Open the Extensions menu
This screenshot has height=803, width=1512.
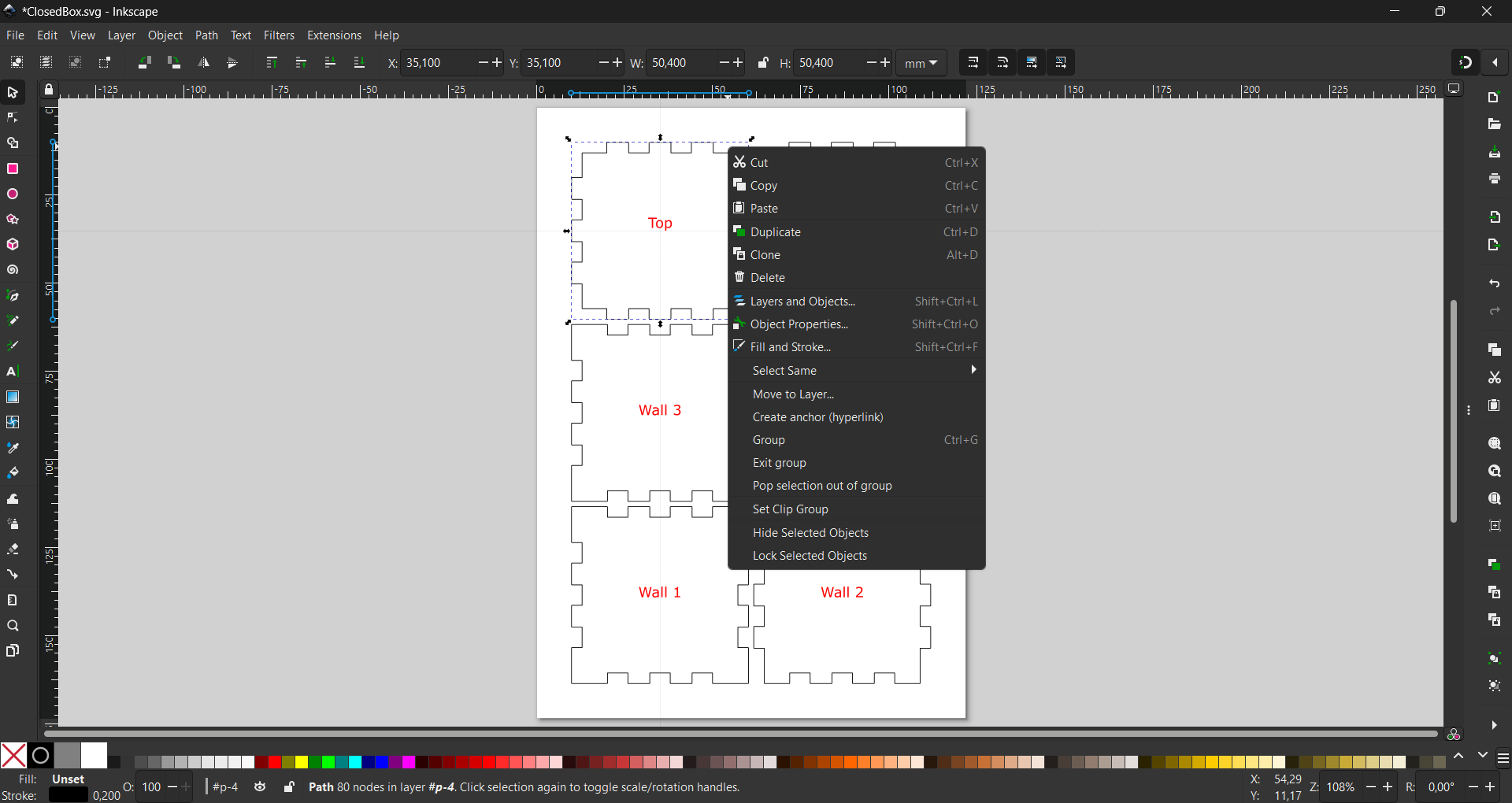tap(334, 35)
